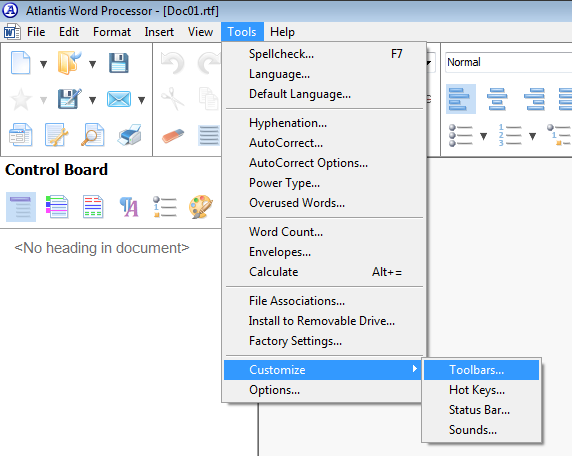
Task: Choose AutoCorrect... menu item
Action: coord(324,143)
